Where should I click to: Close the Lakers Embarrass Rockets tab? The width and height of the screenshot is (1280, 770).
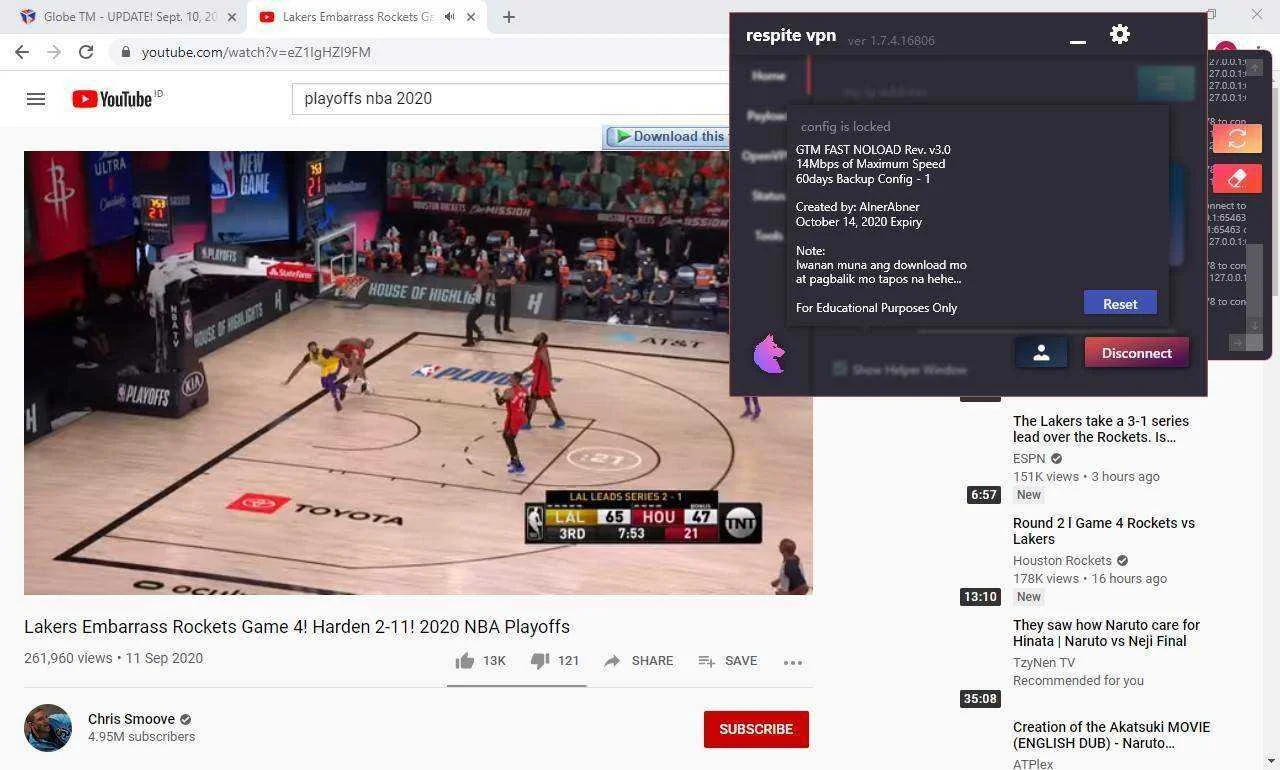pyautogui.click(x=471, y=17)
